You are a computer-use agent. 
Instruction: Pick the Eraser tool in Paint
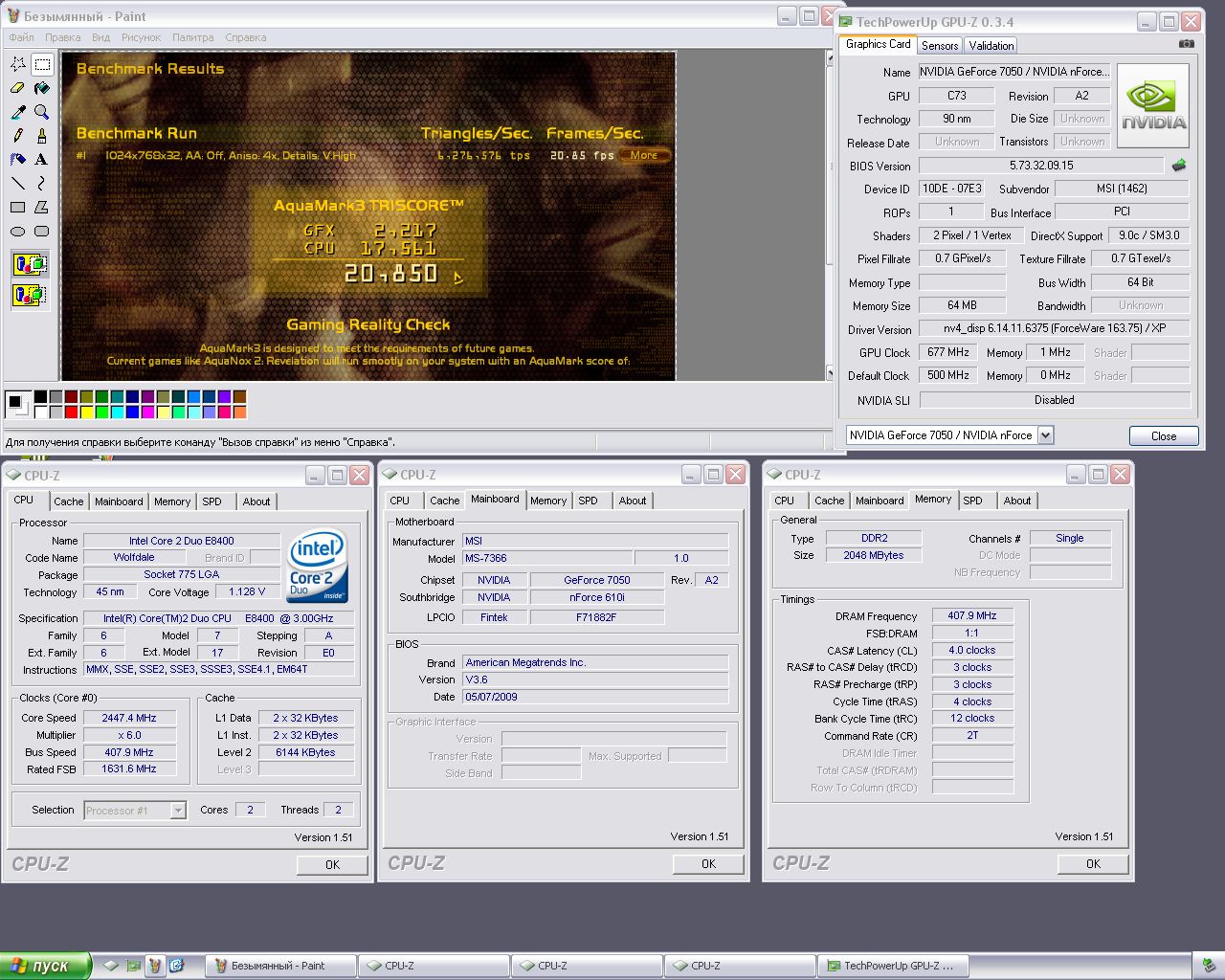pos(18,88)
